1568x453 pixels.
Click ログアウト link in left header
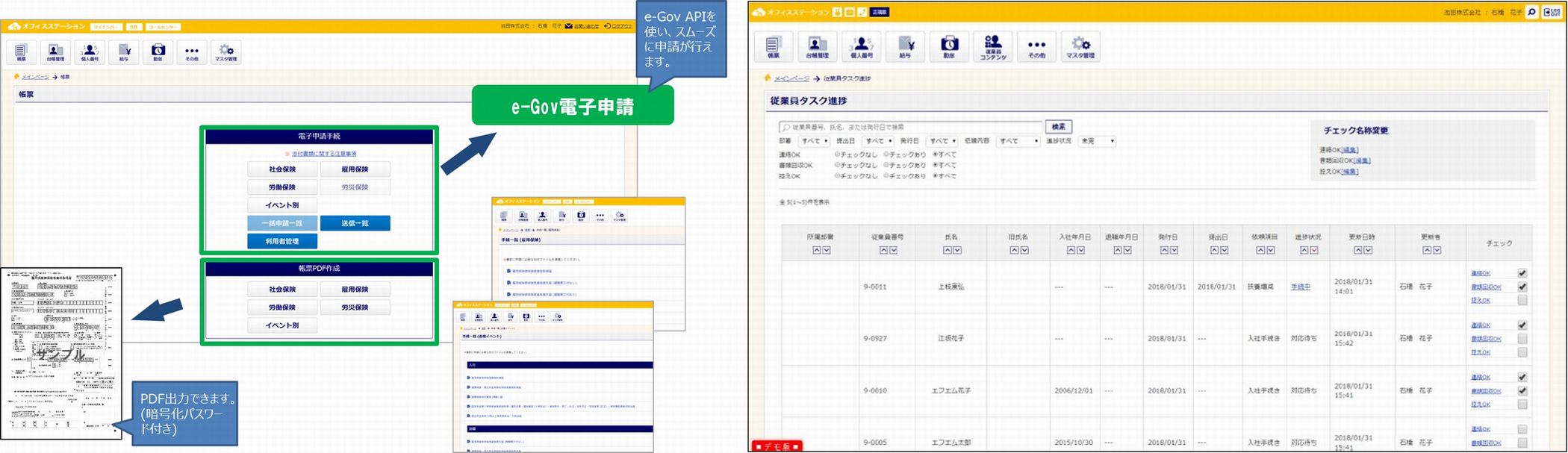pos(621,26)
